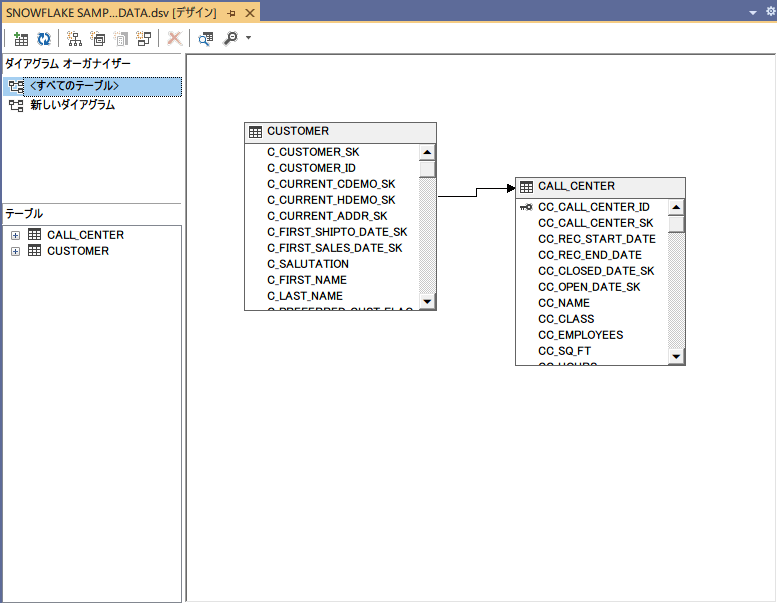The height and width of the screenshot is (603, 777).
Task: Click the red X delete icon in toolbar
Action: click(x=174, y=39)
